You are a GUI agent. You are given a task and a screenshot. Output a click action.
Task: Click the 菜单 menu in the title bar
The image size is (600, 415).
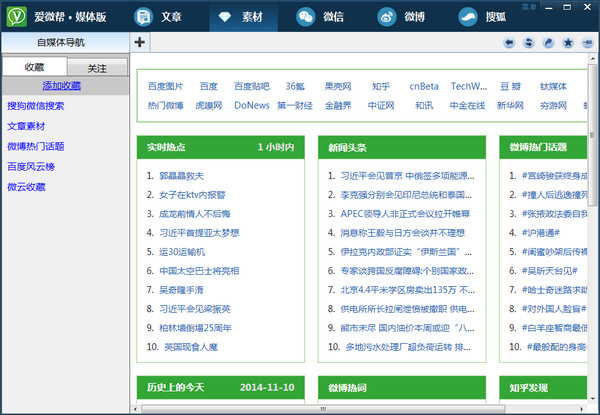click(529, 7)
